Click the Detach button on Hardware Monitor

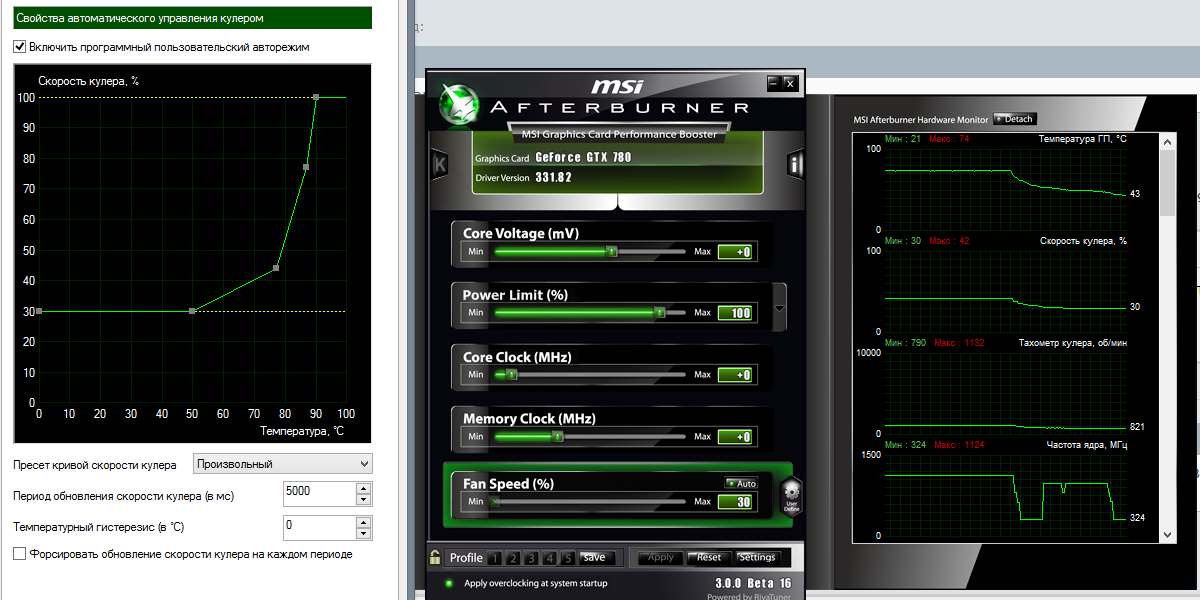1014,119
